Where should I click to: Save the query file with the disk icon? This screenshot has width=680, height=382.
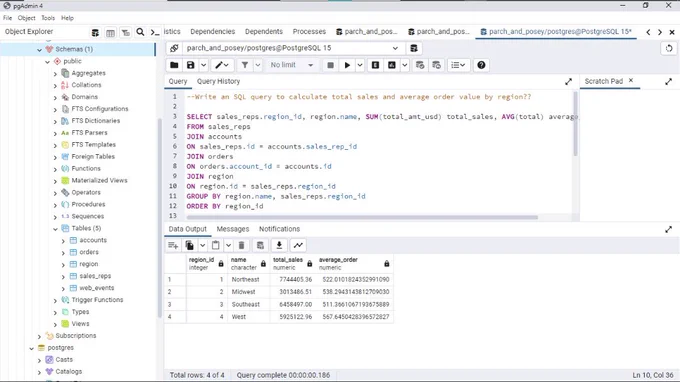click(x=190, y=65)
